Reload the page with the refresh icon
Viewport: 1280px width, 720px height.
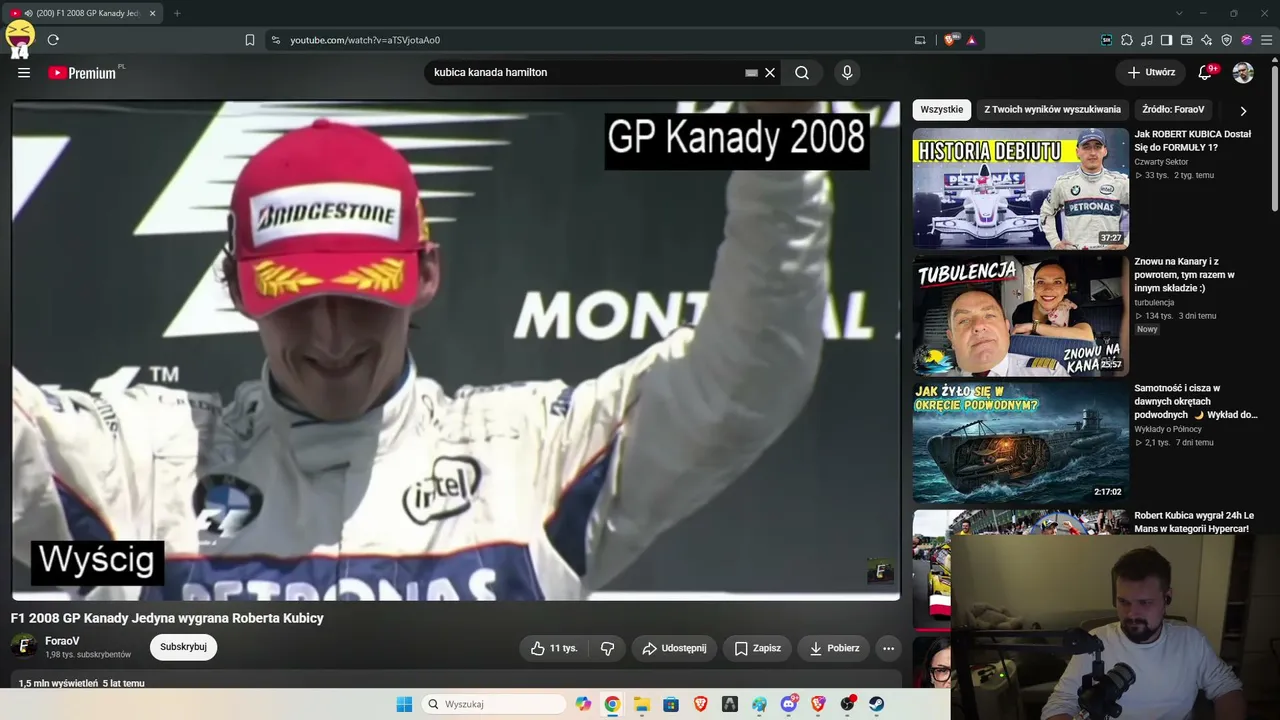53,40
